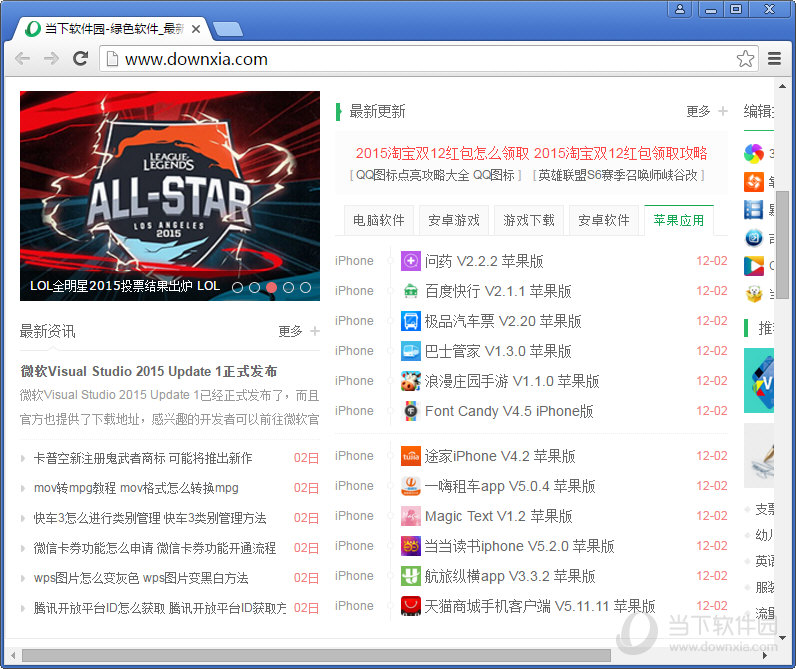Image resolution: width=796 pixels, height=669 pixels.
Task: Click the 当当读书 app icon
Action: 411,546
